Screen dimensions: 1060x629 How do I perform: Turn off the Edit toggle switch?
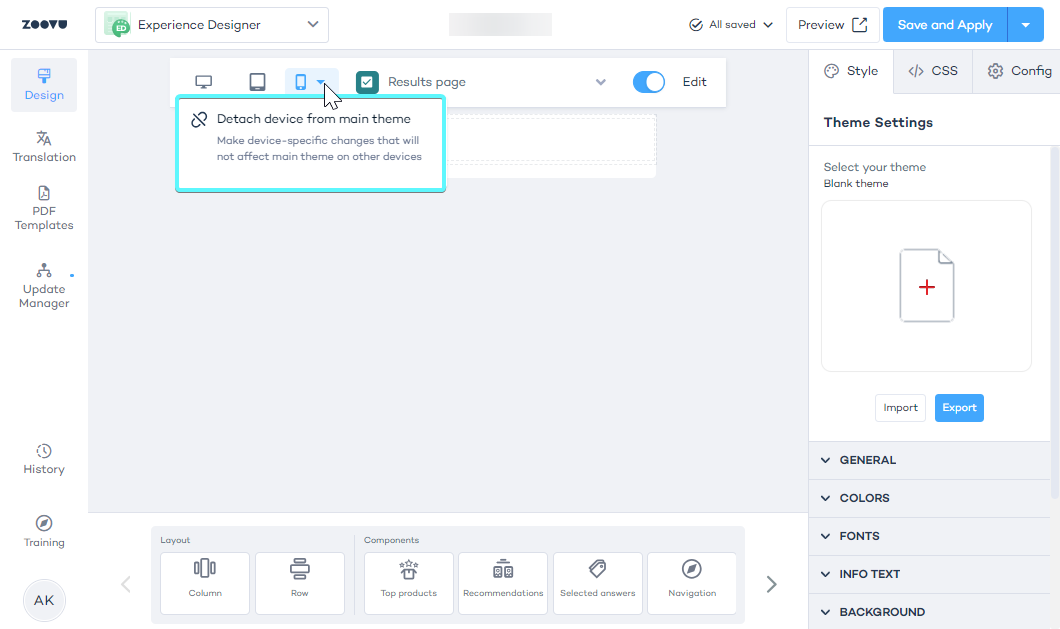(x=649, y=82)
